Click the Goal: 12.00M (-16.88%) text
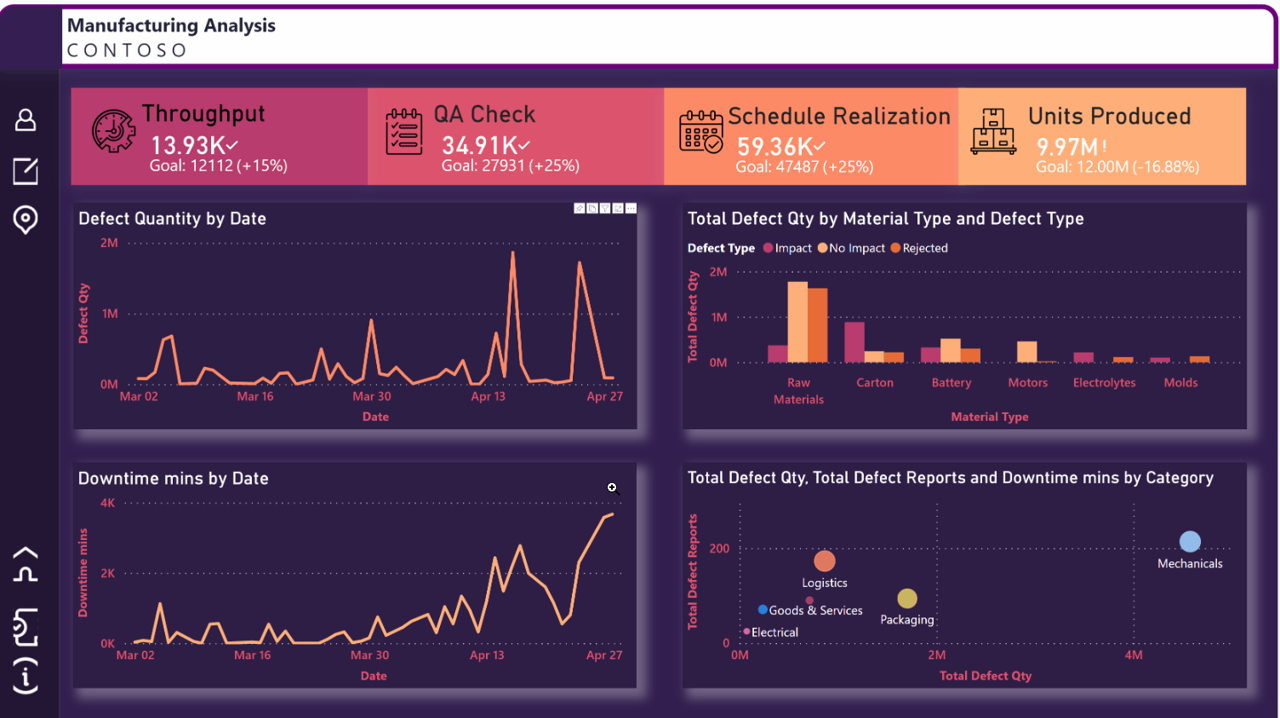Image resolution: width=1280 pixels, height=718 pixels. pyautogui.click(x=1117, y=167)
